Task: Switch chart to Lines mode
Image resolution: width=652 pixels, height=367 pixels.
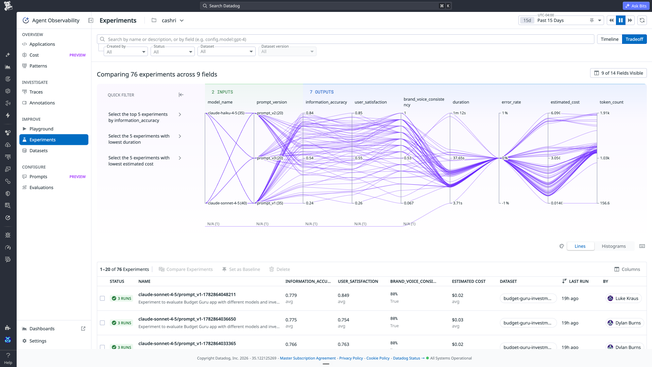Action: point(580,246)
